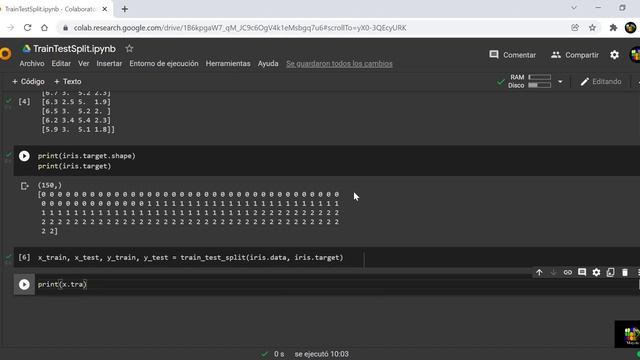The image size is (640, 360).
Task: Mirror cell in tab icon
Action: point(611,272)
